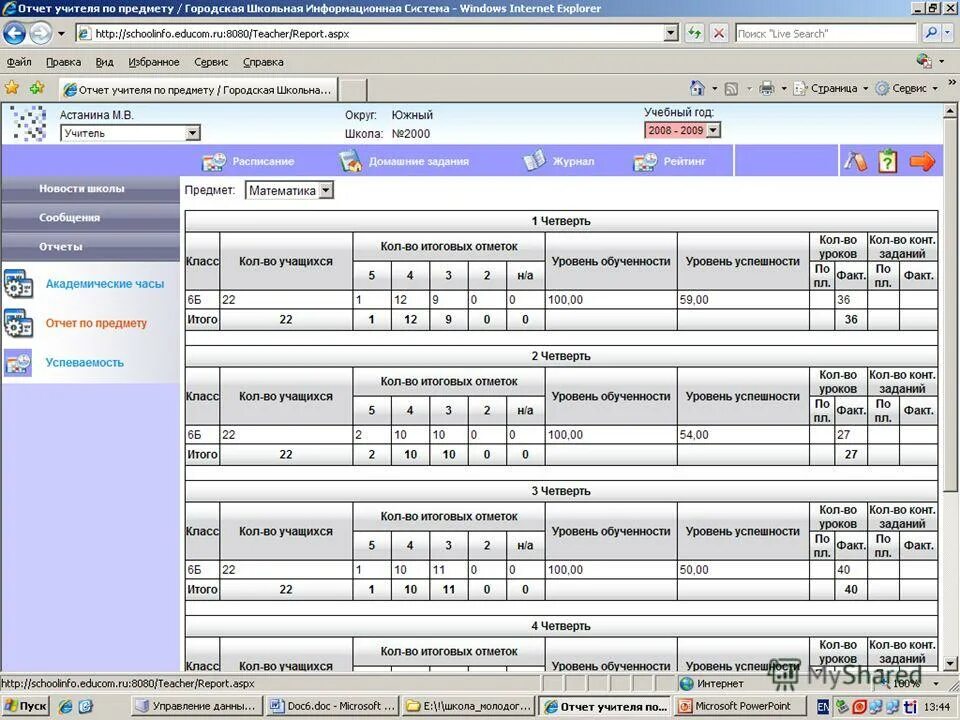Viewport: 960px width, 720px height.
Task: Open Favorites Center star icon
Action: coord(12,88)
